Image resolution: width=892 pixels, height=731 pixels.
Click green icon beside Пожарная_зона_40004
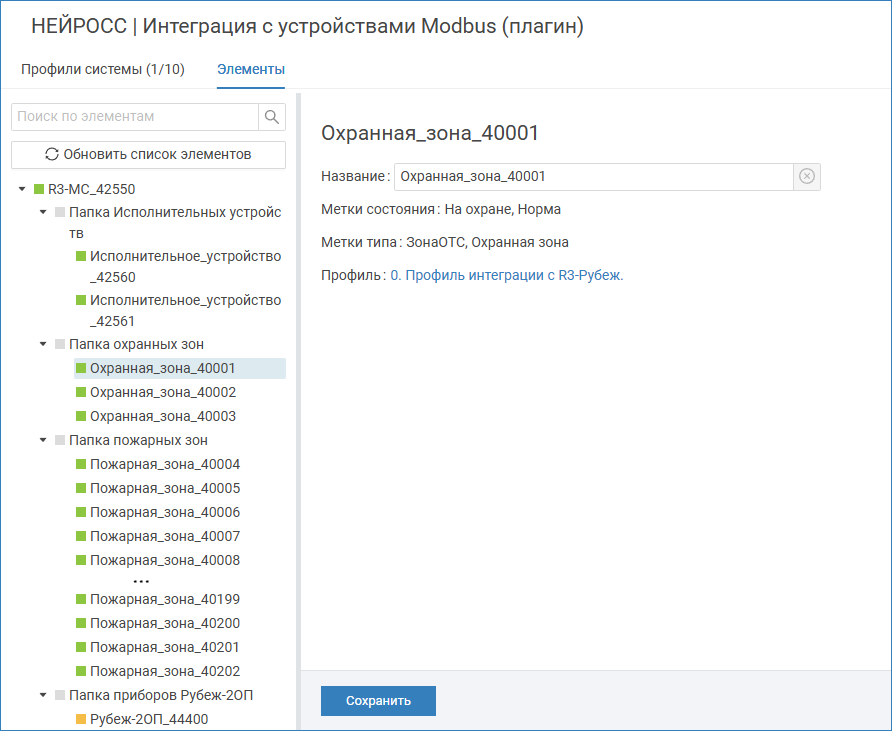click(81, 465)
